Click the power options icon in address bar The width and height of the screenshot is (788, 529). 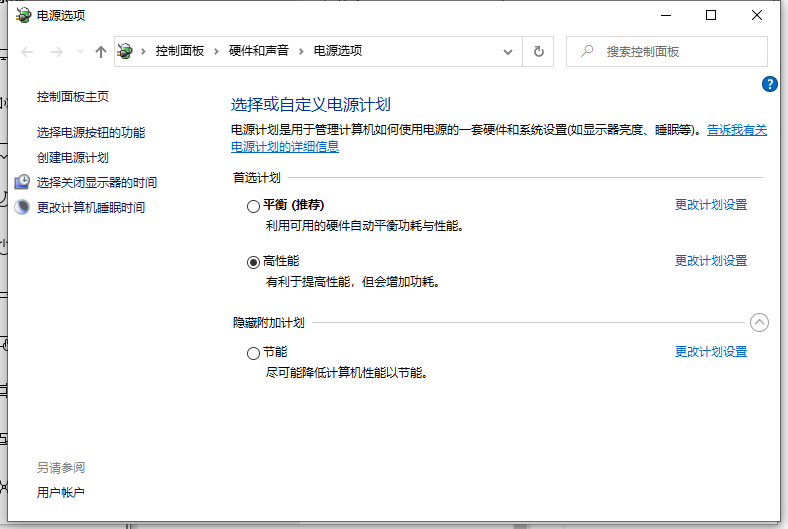click(x=125, y=51)
